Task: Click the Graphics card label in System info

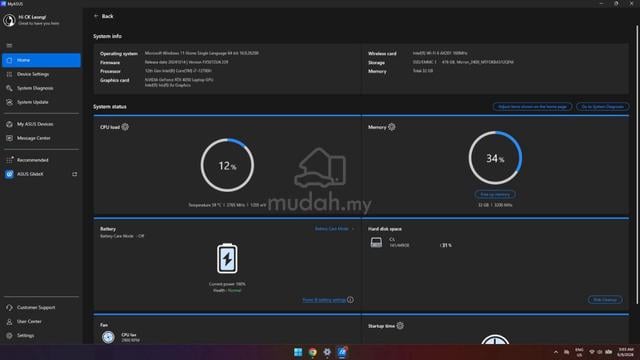Action: [115, 80]
